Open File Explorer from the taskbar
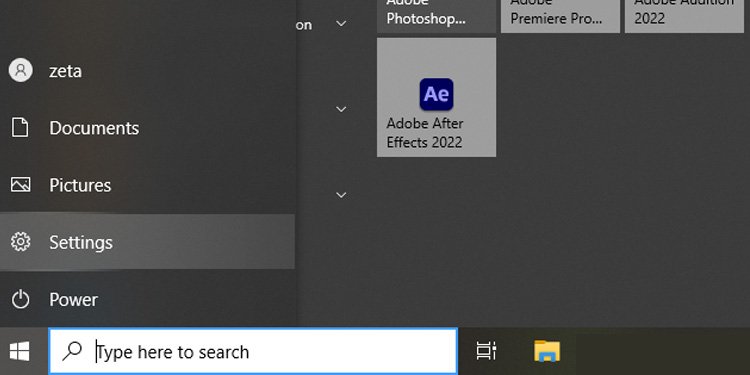The height and width of the screenshot is (375, 750). (547, 352)
